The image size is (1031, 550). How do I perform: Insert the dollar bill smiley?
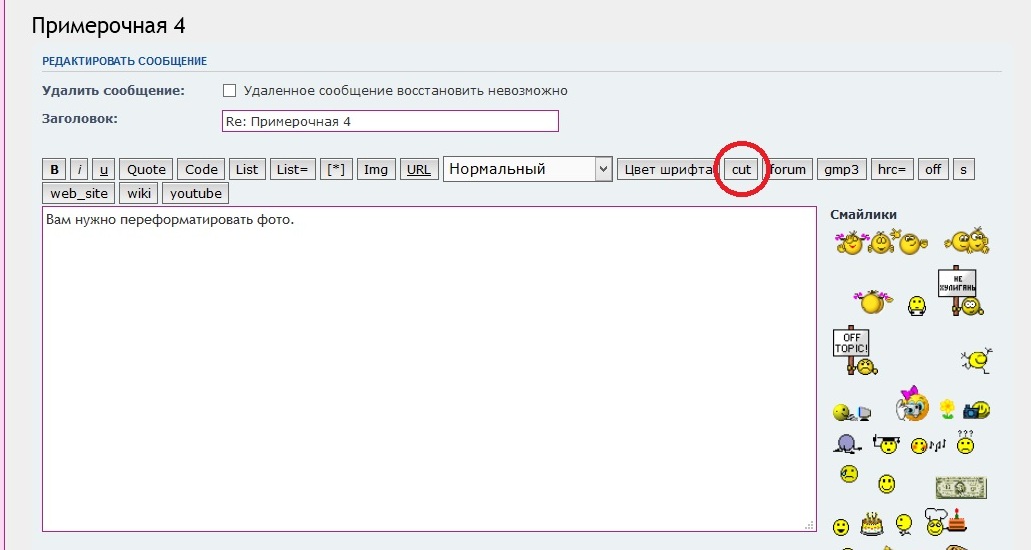pyautogui.click(x=960, y=487)
